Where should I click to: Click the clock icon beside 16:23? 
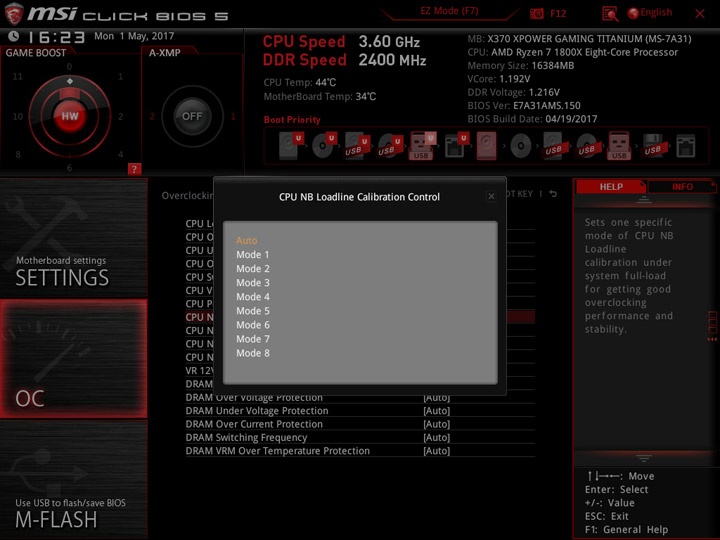pyautogui.click(x=13, y=36)
